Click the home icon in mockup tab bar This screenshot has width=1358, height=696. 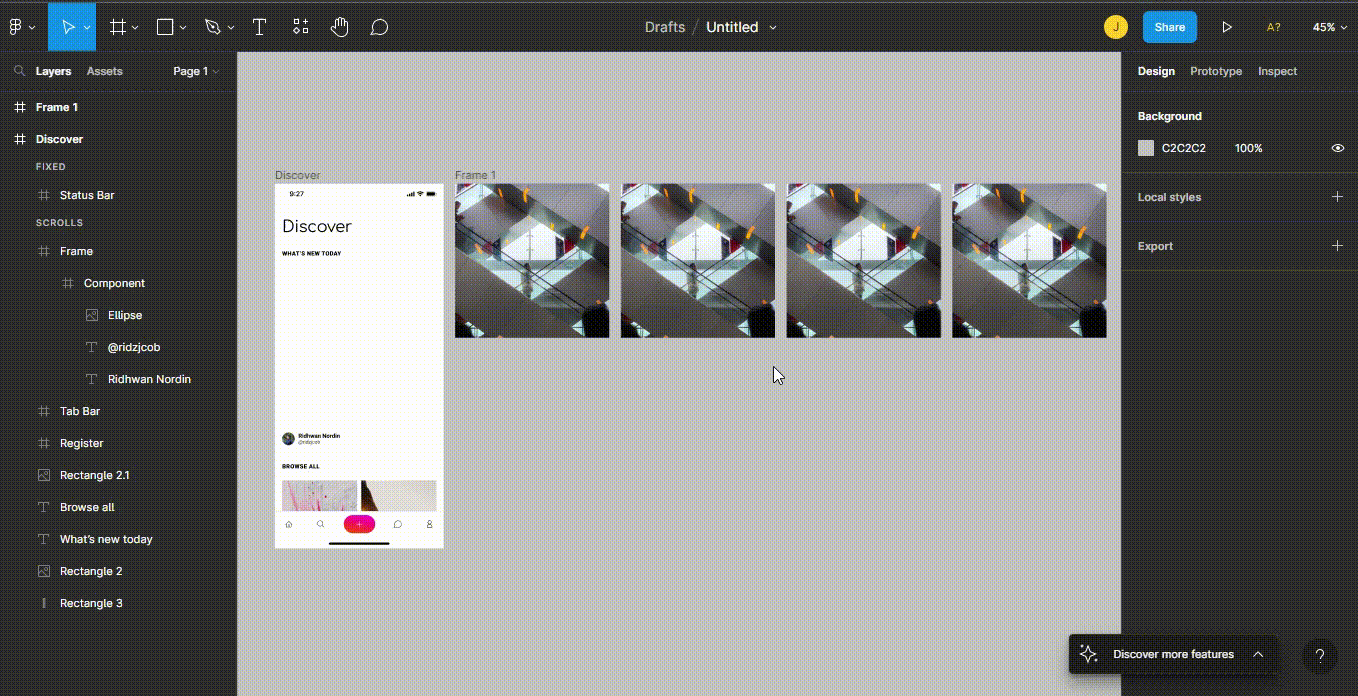[289, 524]
